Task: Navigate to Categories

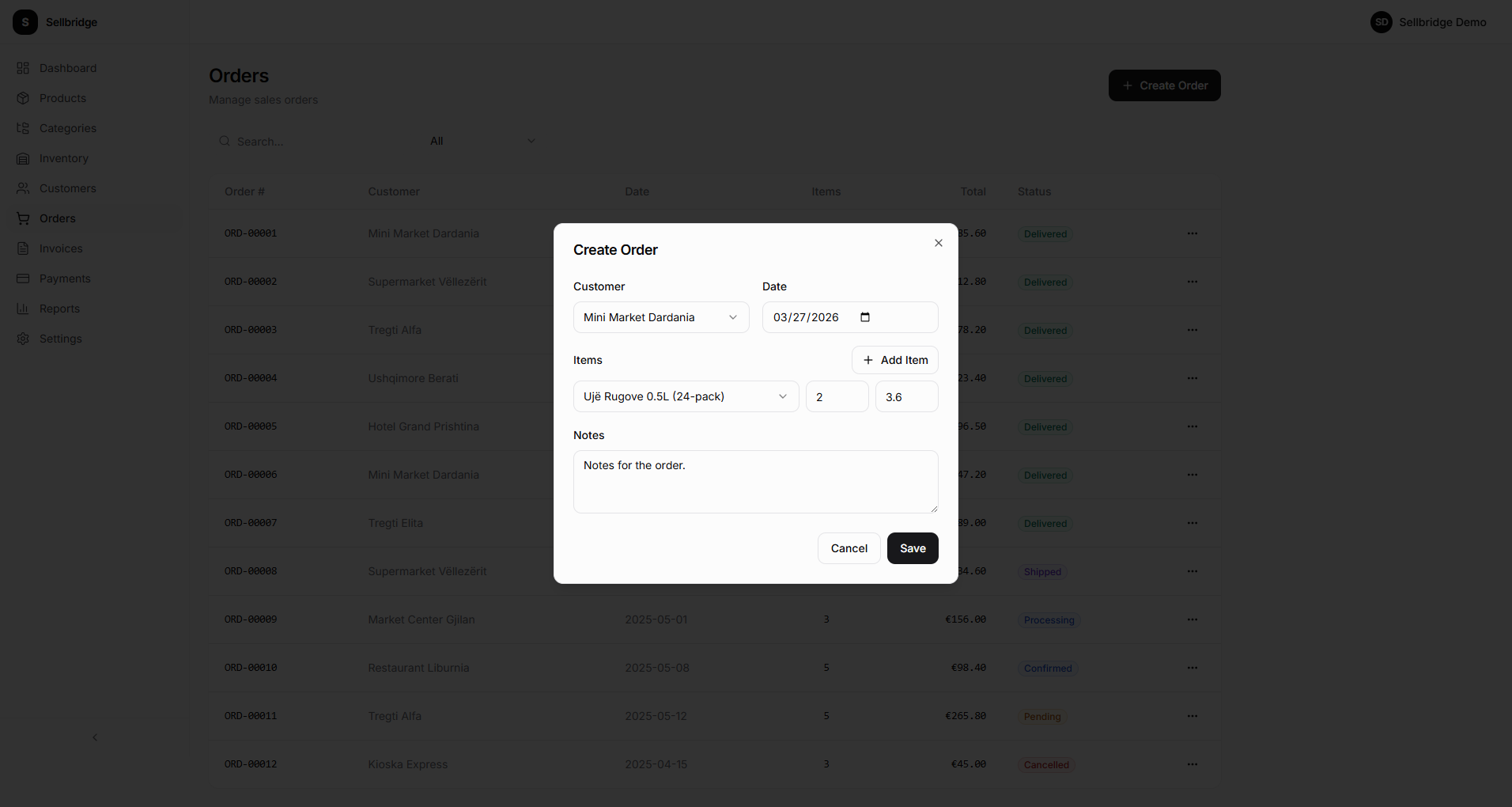Action: coord(67,128)
